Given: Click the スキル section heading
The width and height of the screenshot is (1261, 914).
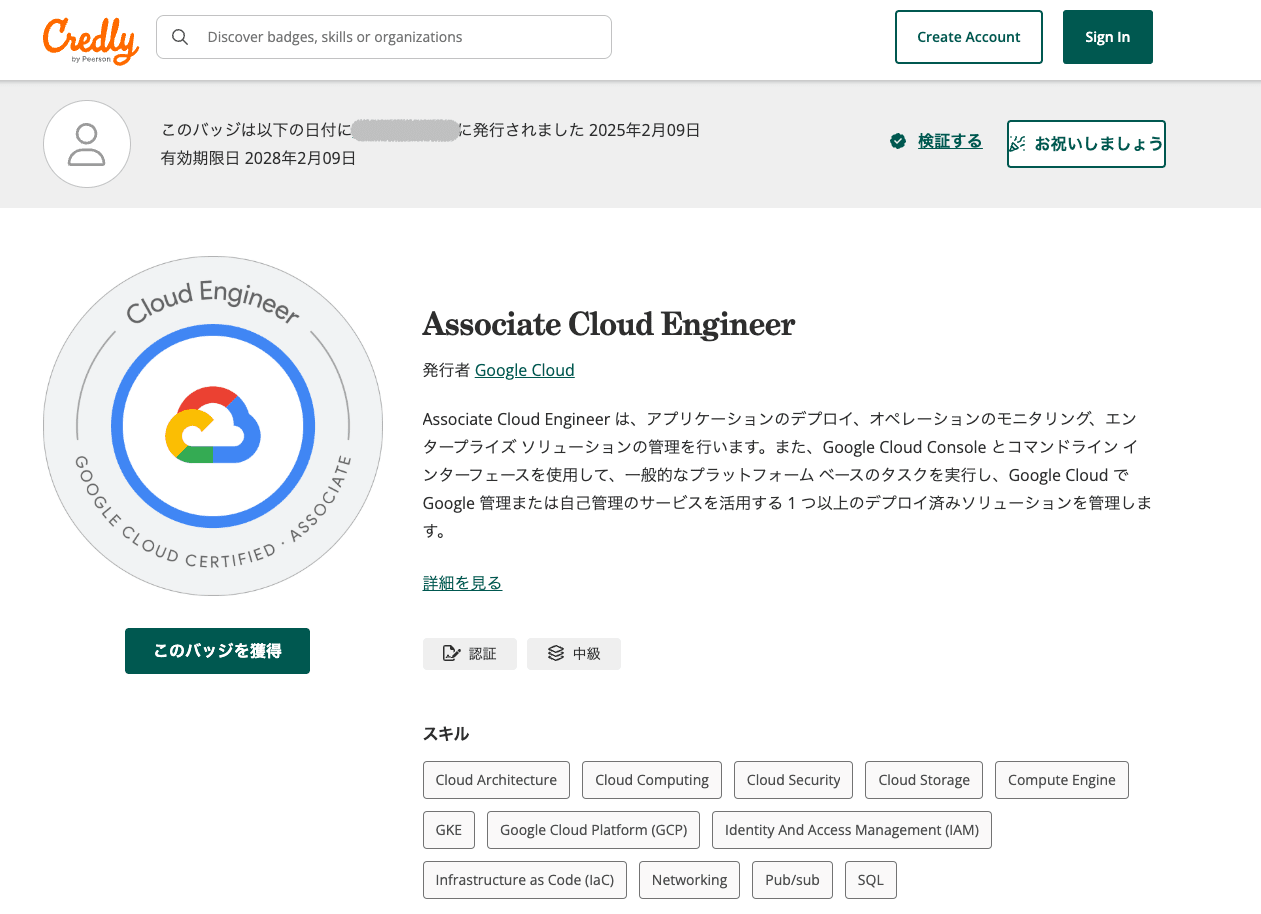Looking at the screenshot, I should pyautogui.click(x=446, y=734).
